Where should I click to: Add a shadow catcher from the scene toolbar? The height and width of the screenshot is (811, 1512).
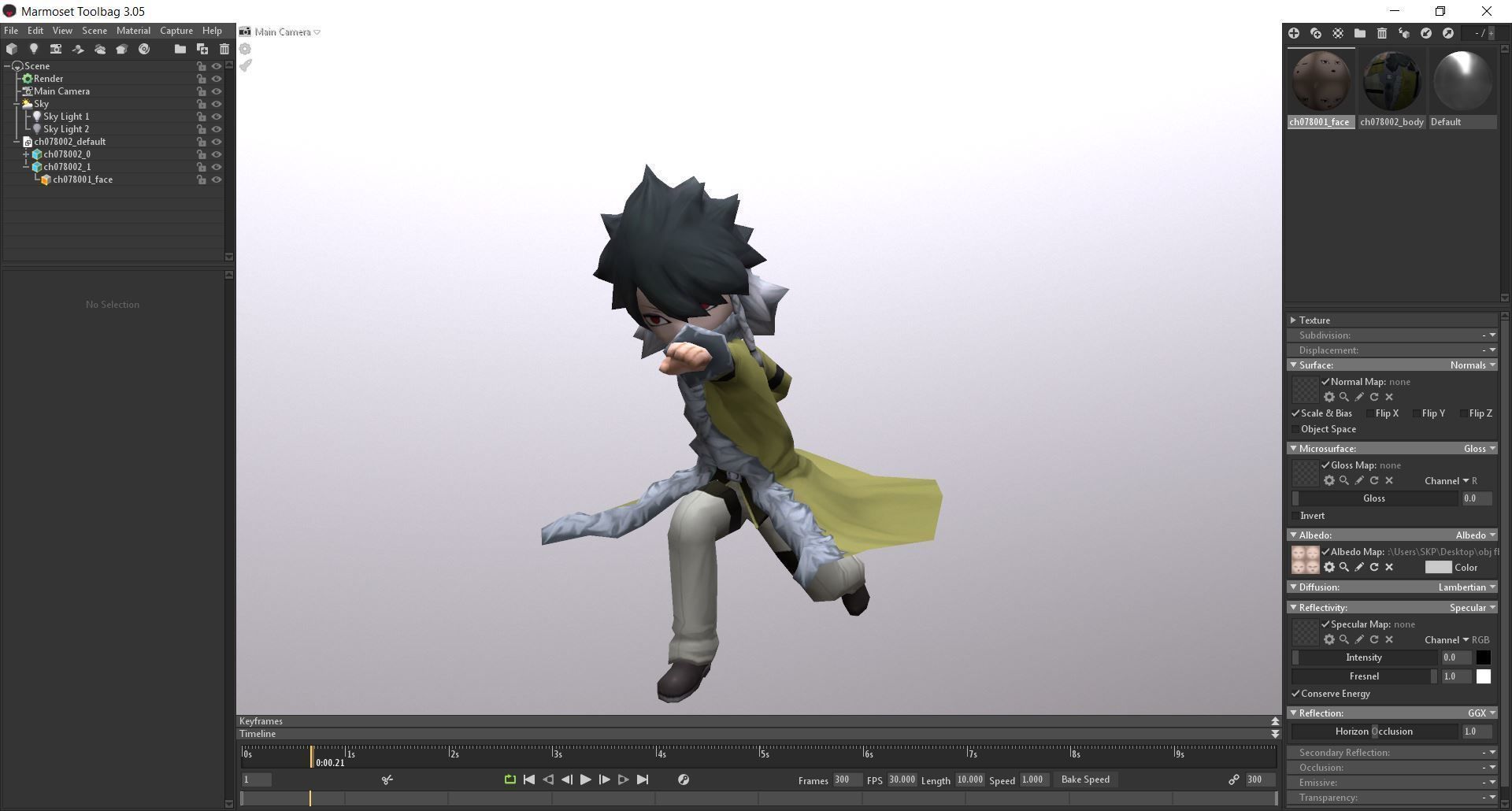[78, 49]
